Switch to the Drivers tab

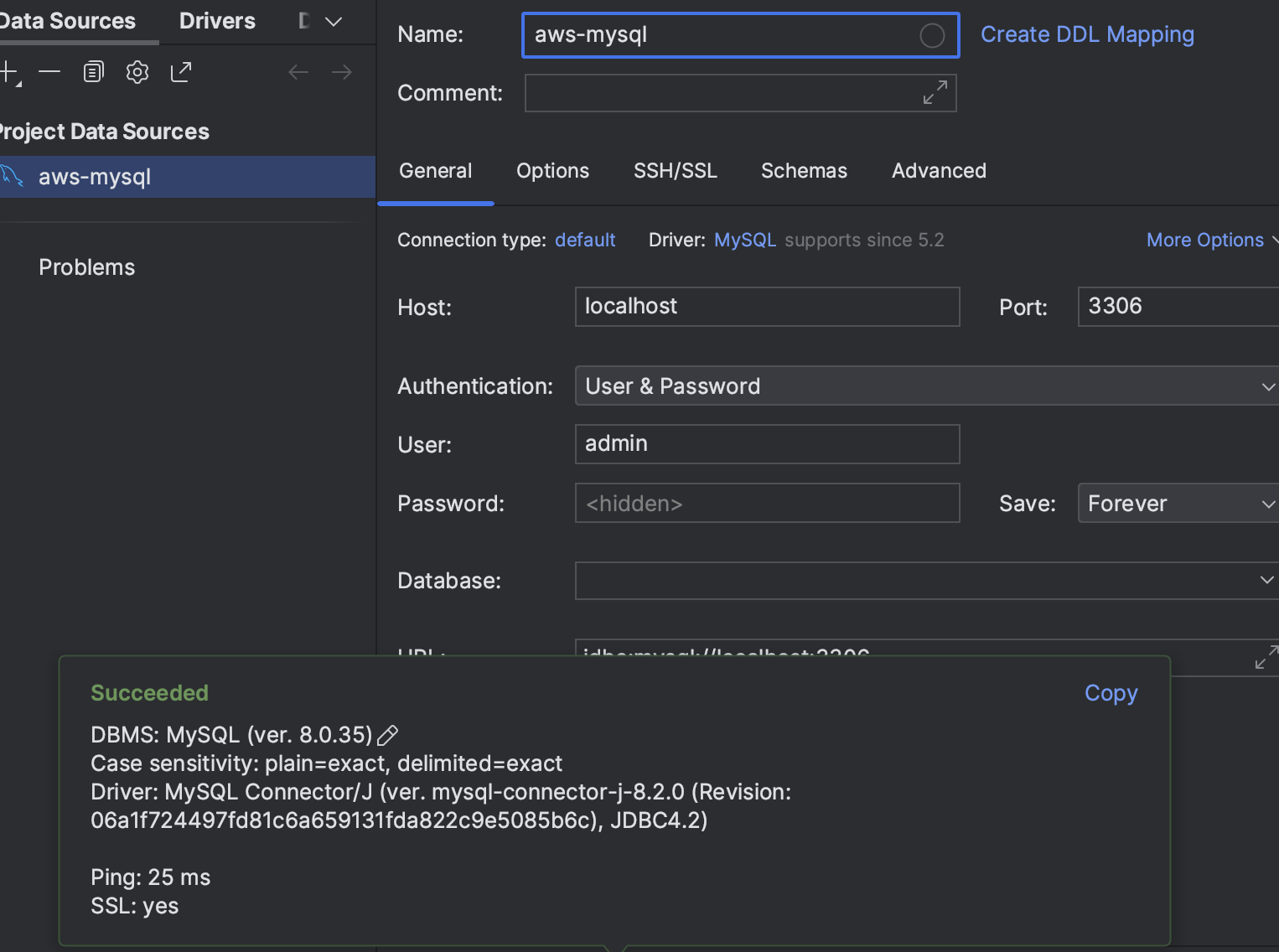click(217, 21)
